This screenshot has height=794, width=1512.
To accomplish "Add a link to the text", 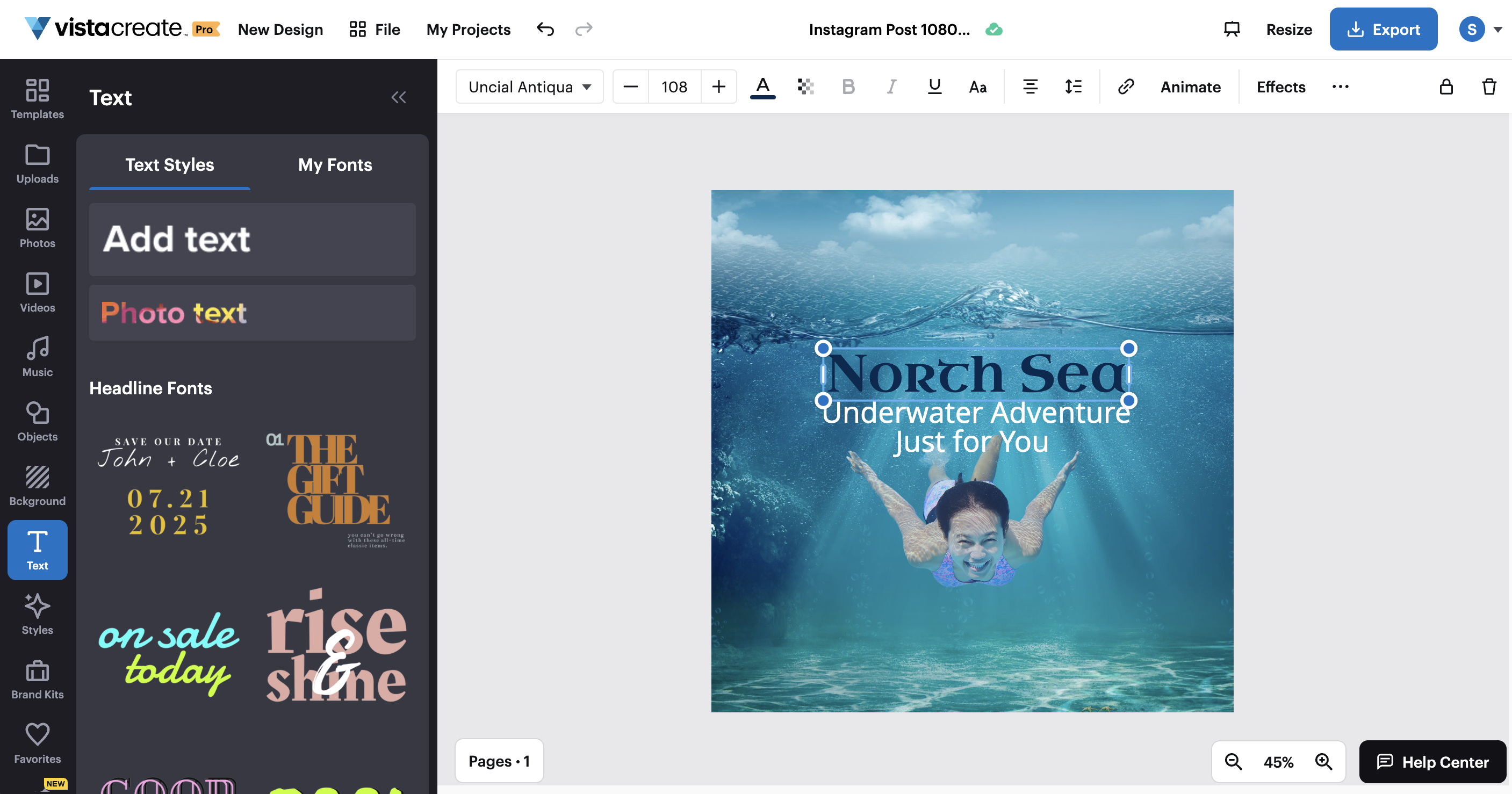I will (1126, 87).
